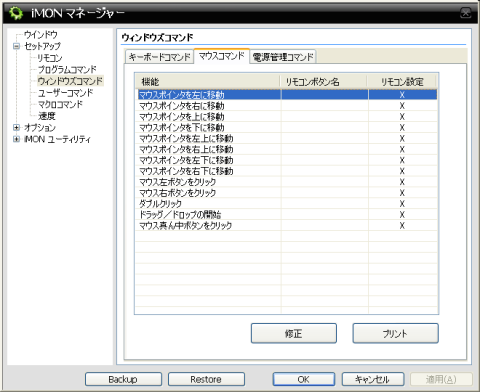Click the iMON gear logo icon
Screen dimensions: 480x392
16,13
